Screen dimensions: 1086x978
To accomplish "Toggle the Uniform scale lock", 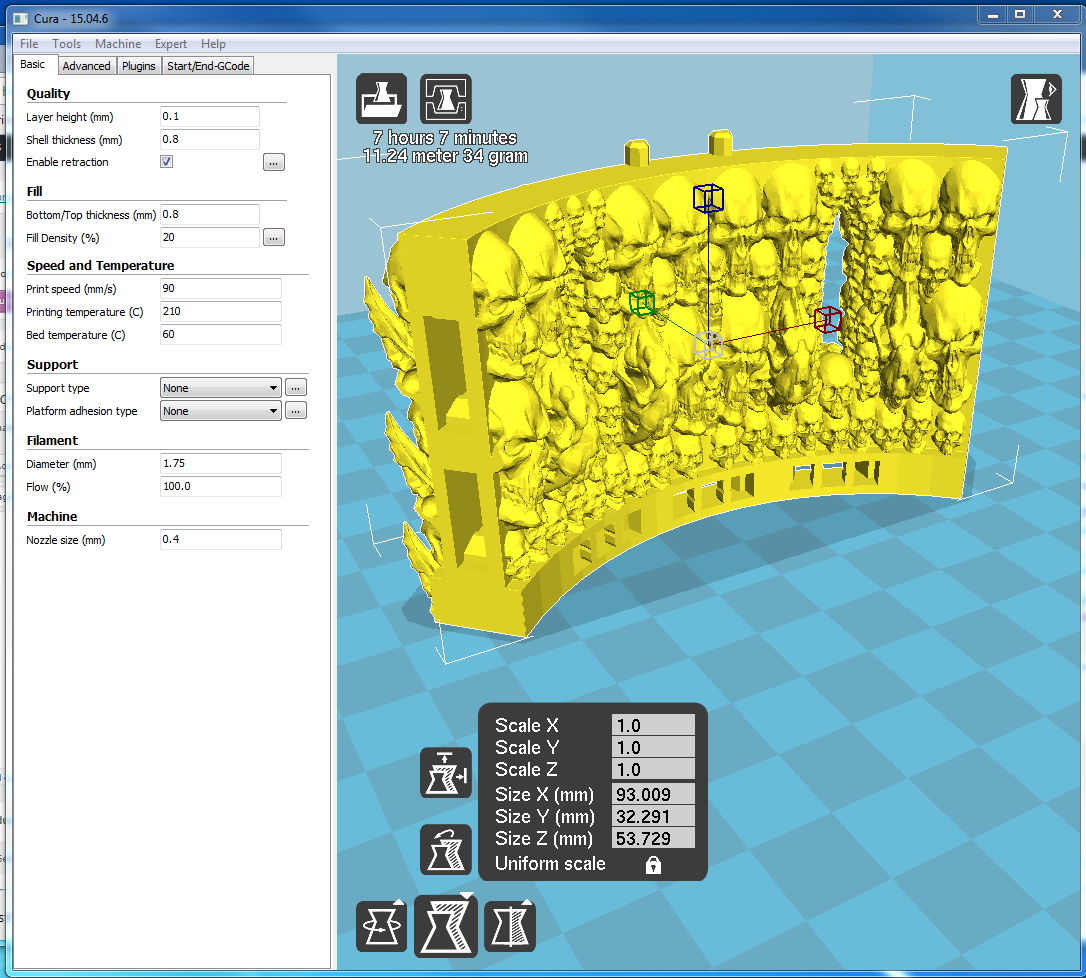I will click(x=652, y=865).
